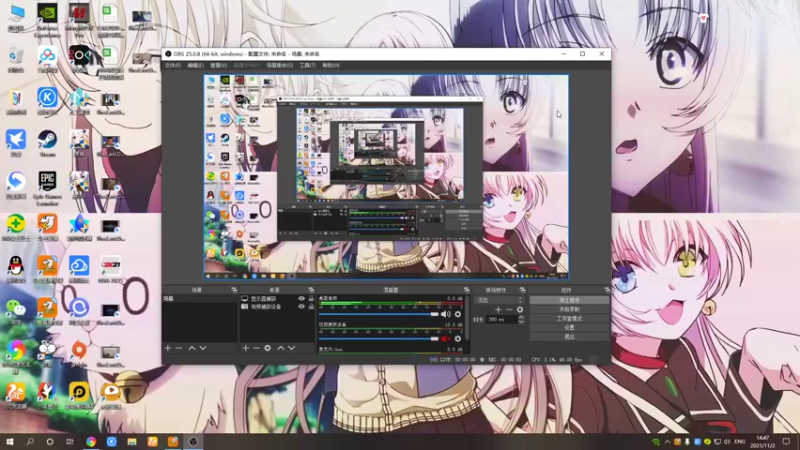Open File Explorer from the taskbar
Image resolution: width=800 pixels, height=450 pixels.
point(132,441)
